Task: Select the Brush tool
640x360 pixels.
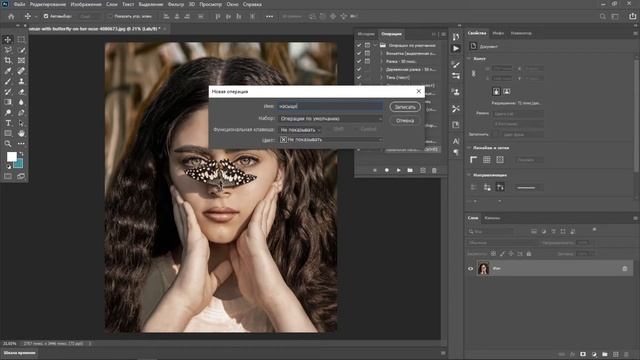Action: [x=8, y=81]
